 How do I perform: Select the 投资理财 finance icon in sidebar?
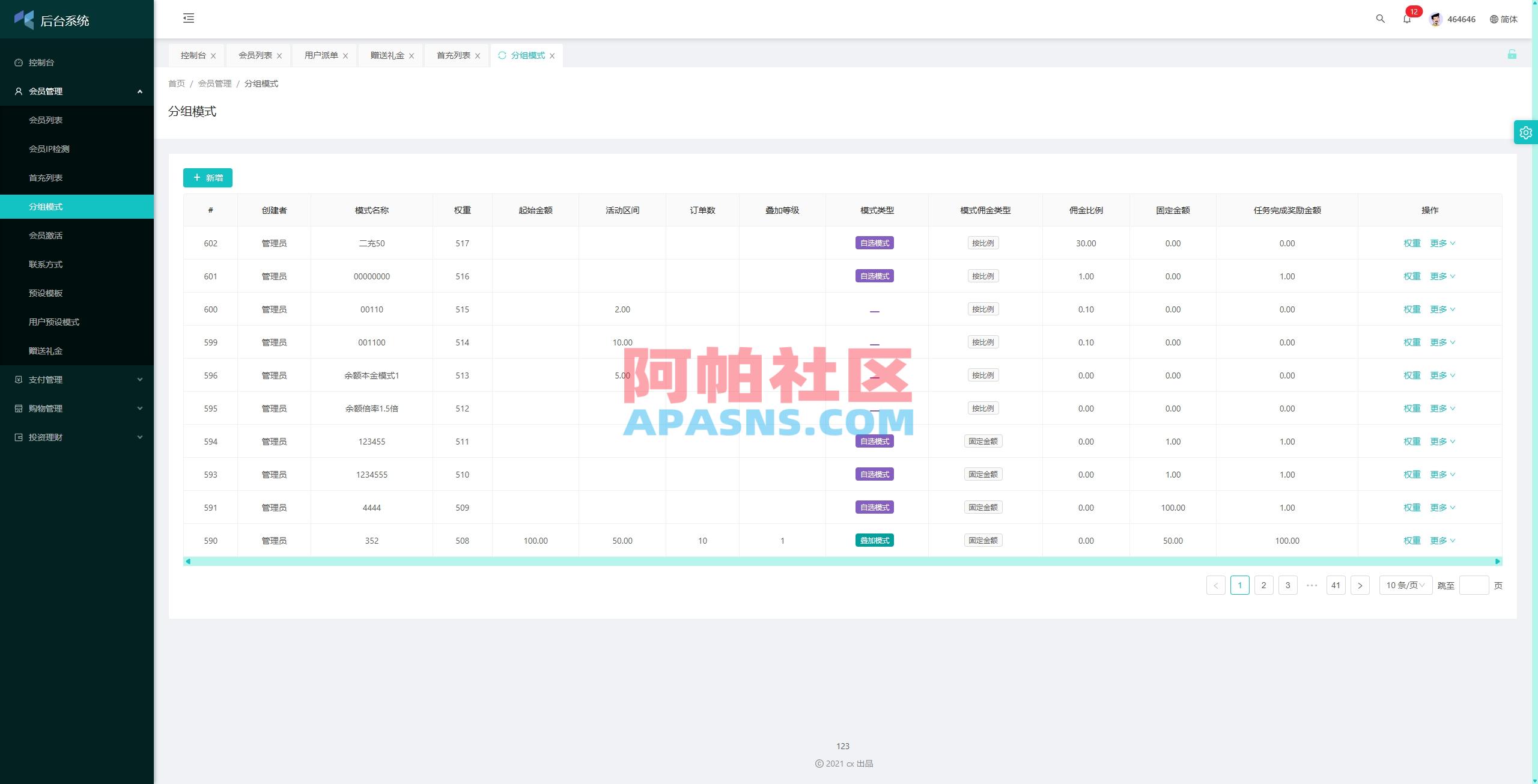pos(18,437)
